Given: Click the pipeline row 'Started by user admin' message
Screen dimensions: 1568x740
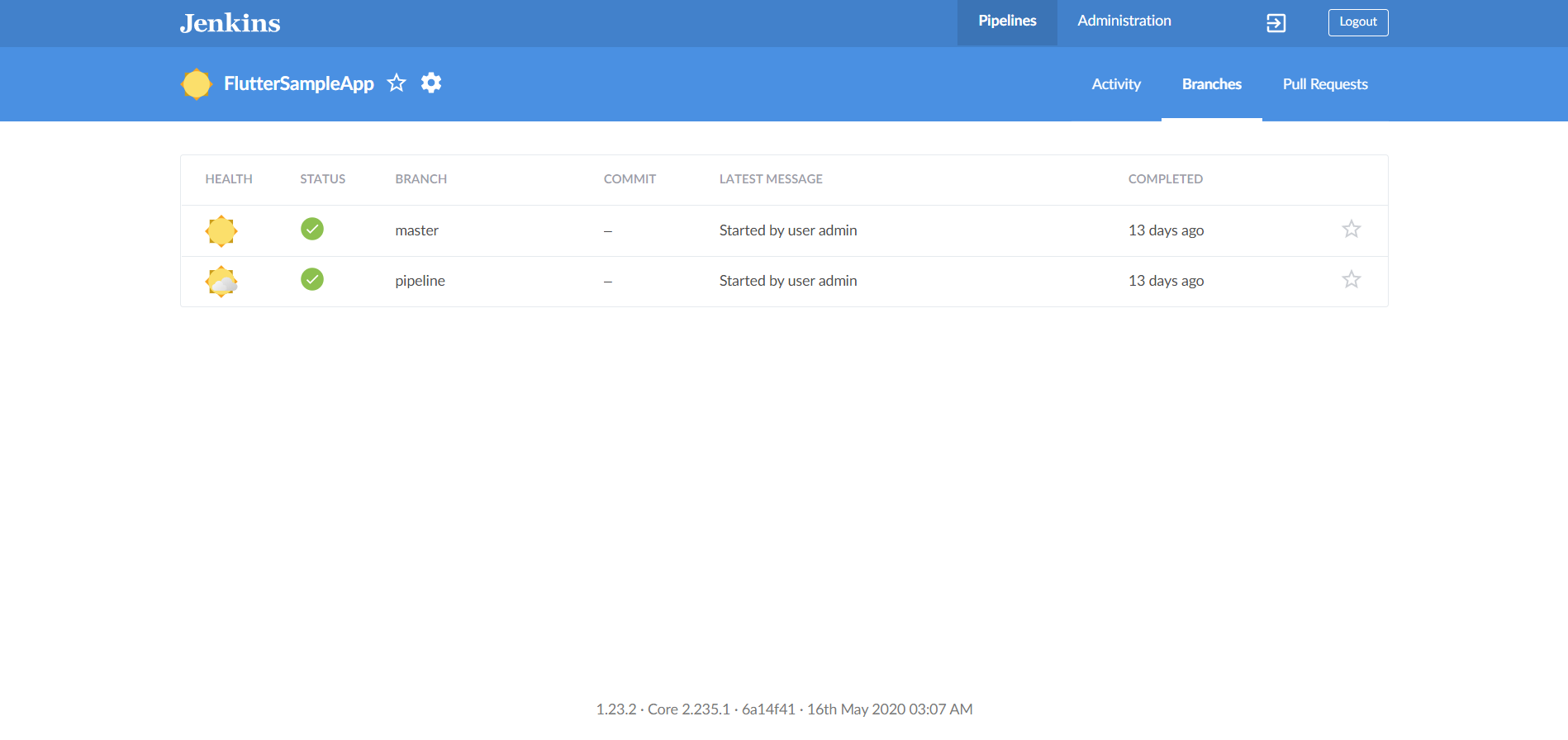Looking at the screenshot, I should (x=788, y=281).
